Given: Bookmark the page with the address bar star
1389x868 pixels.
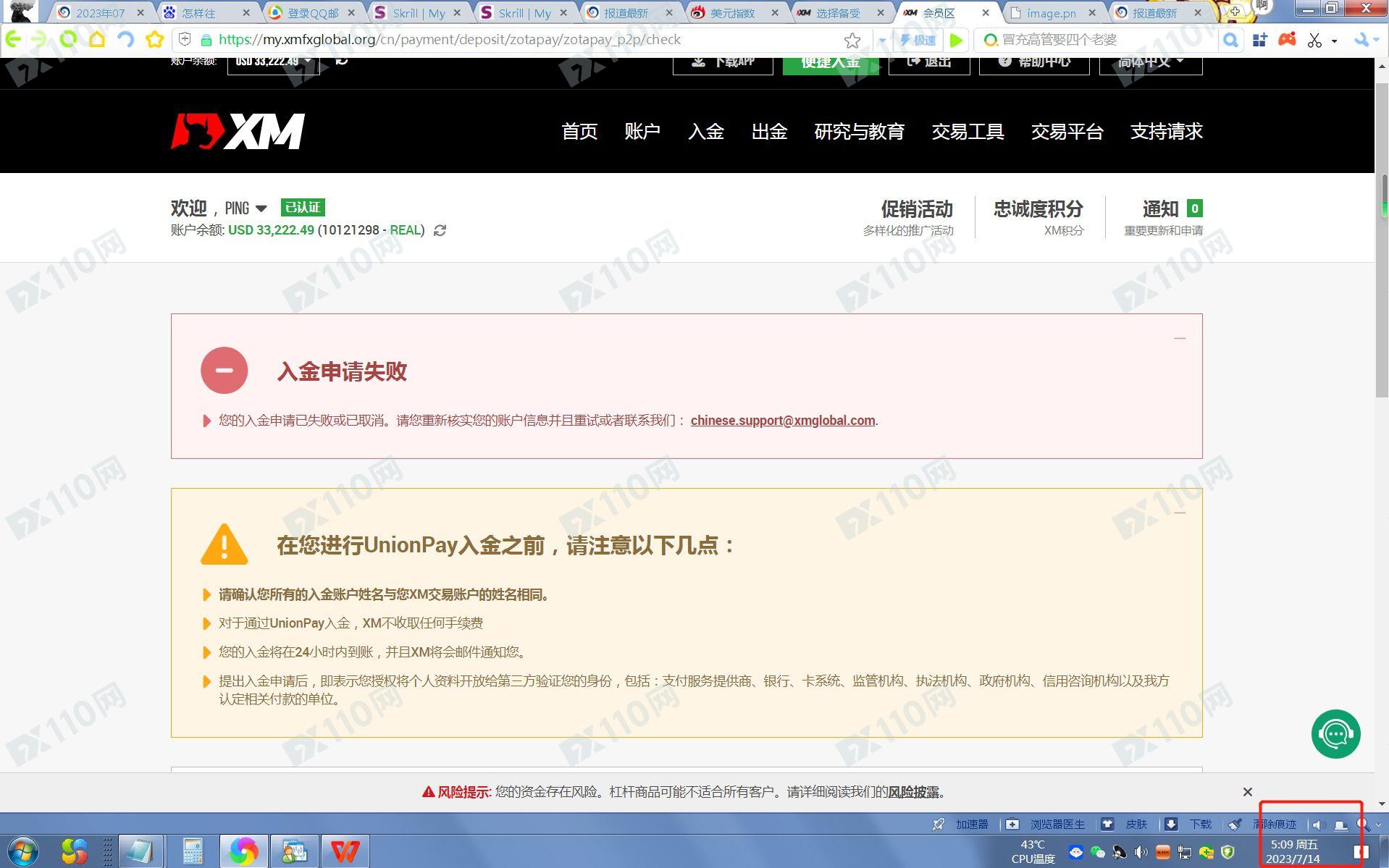Looking at the screenshot, I should tap(852, 41).
